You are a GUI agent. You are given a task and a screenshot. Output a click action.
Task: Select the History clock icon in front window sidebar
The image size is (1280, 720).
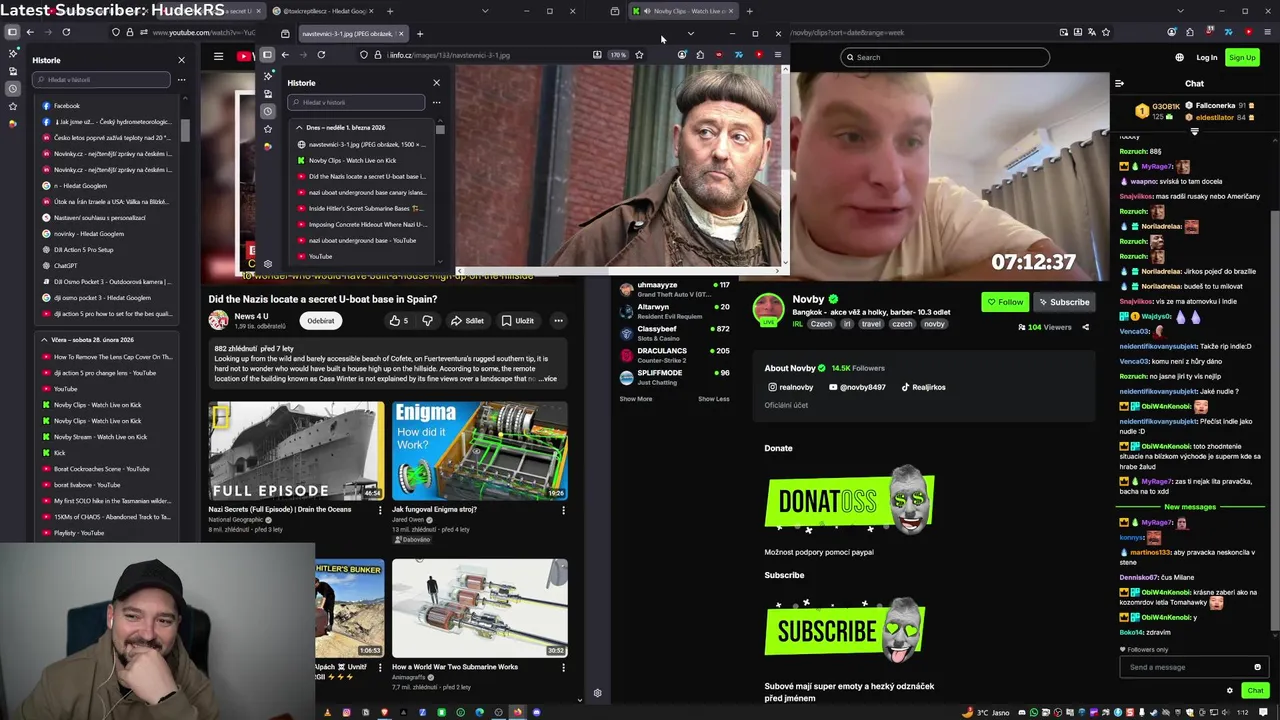pos(268,111)
